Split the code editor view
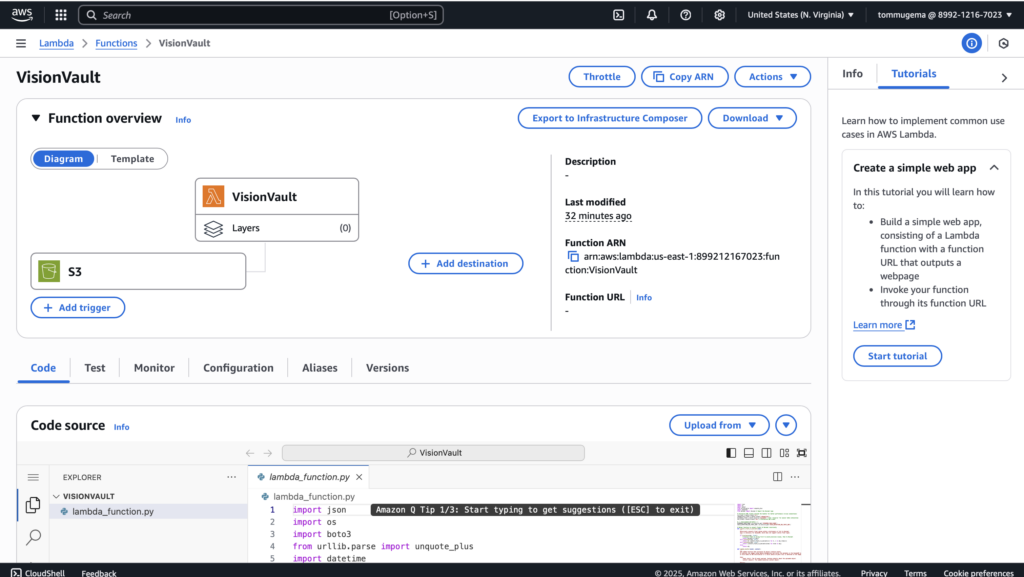This screenshot has width=1024, height=577. click(x=777, y=477)
